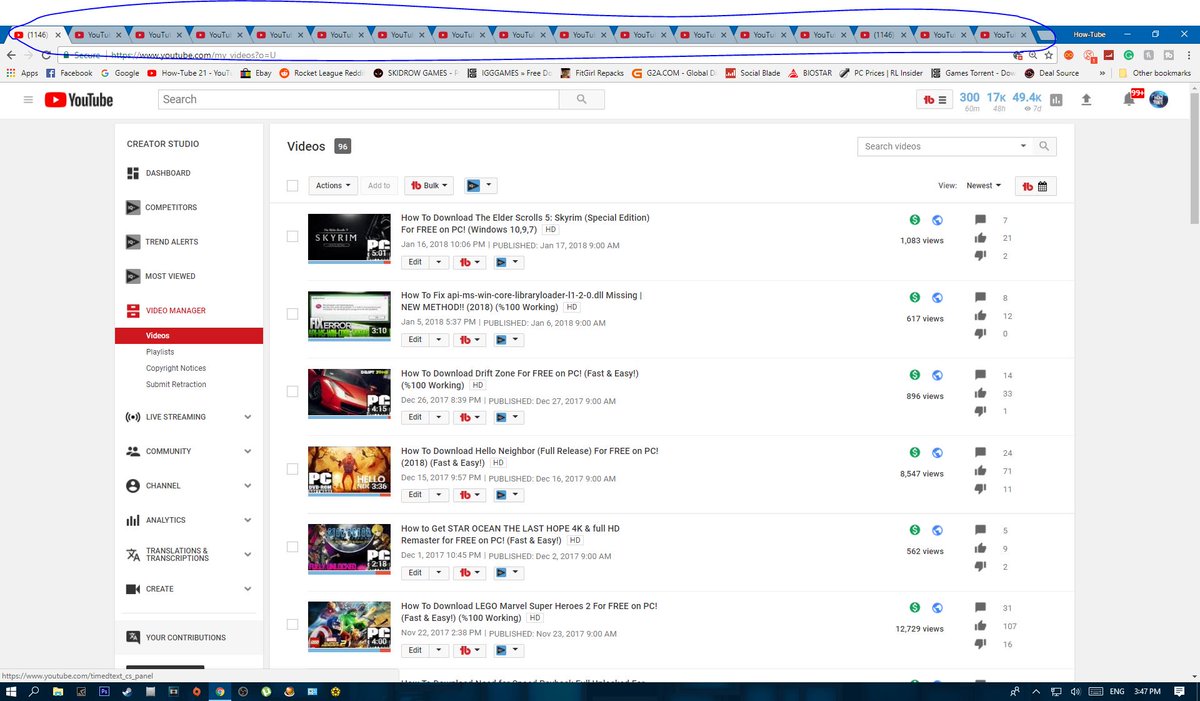The height and width of the screenshot is (701, 1200).
Task: Click the volume icon in system tray
Action: pyautogui.click(x=1074, y=691)
